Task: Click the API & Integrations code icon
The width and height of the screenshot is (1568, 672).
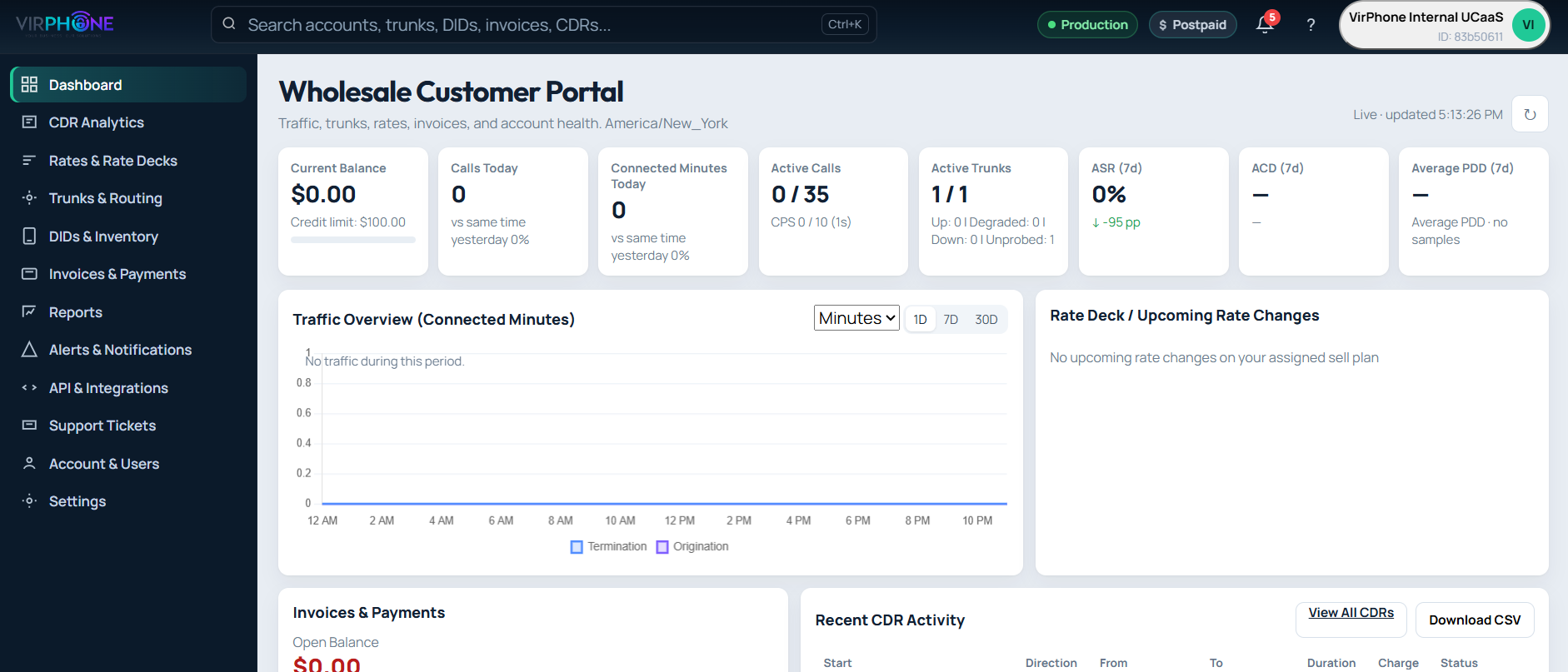Action: pos(29,388)
